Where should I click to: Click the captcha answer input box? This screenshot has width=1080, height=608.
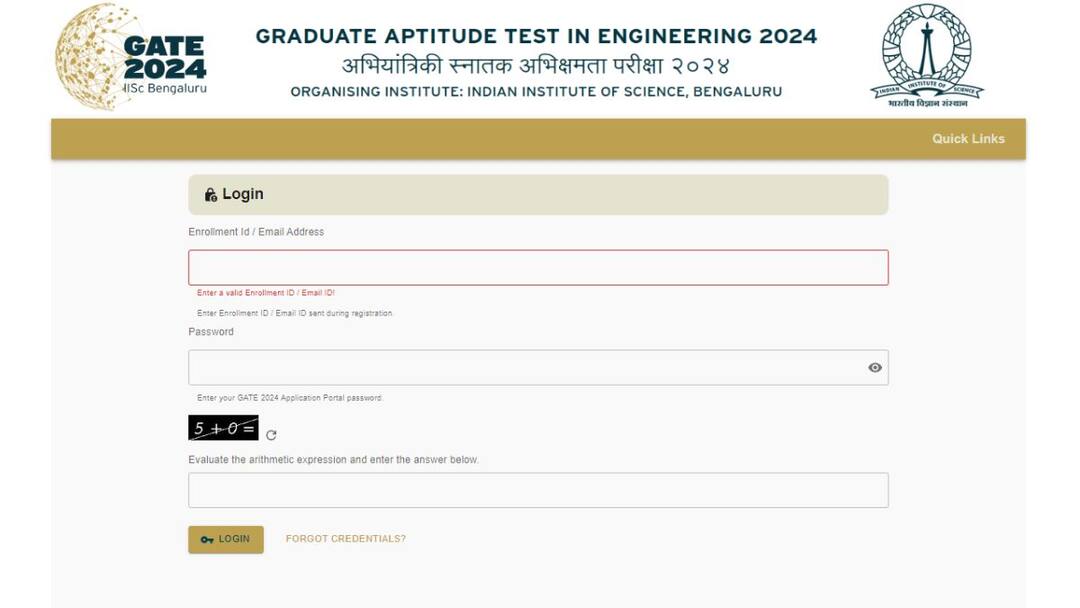(x=538, y=489)
